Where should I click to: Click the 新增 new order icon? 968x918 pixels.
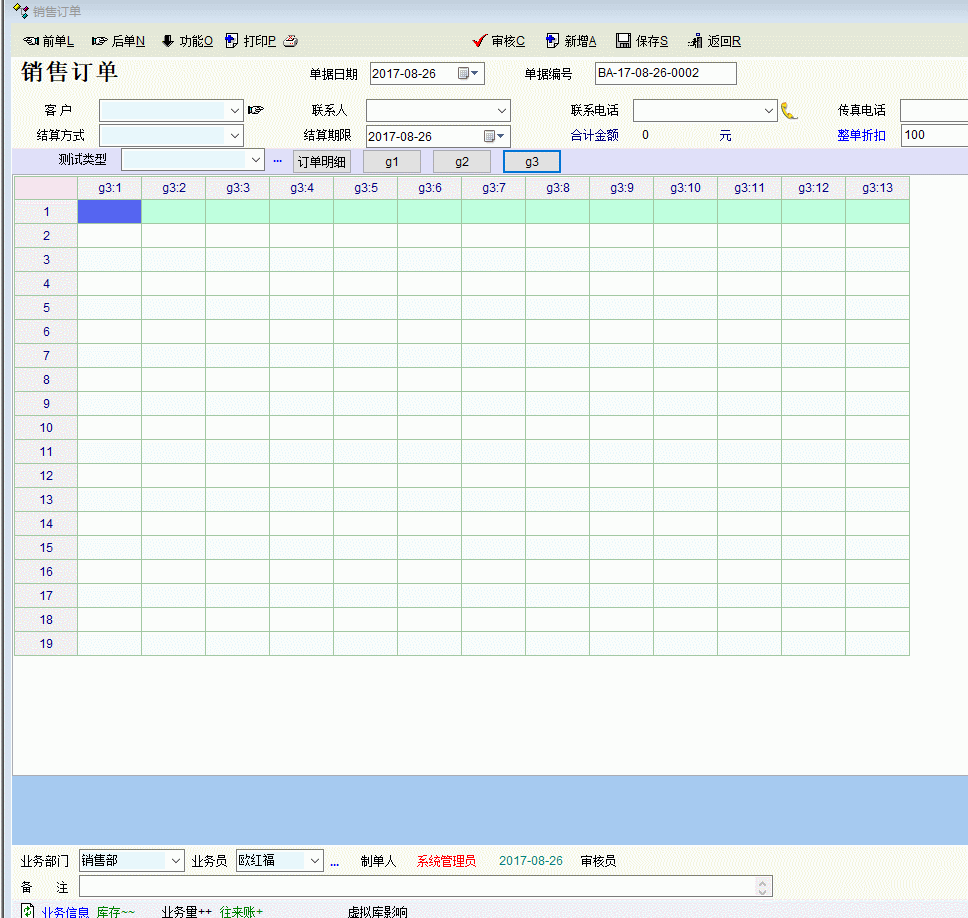[x=552, y=41]
